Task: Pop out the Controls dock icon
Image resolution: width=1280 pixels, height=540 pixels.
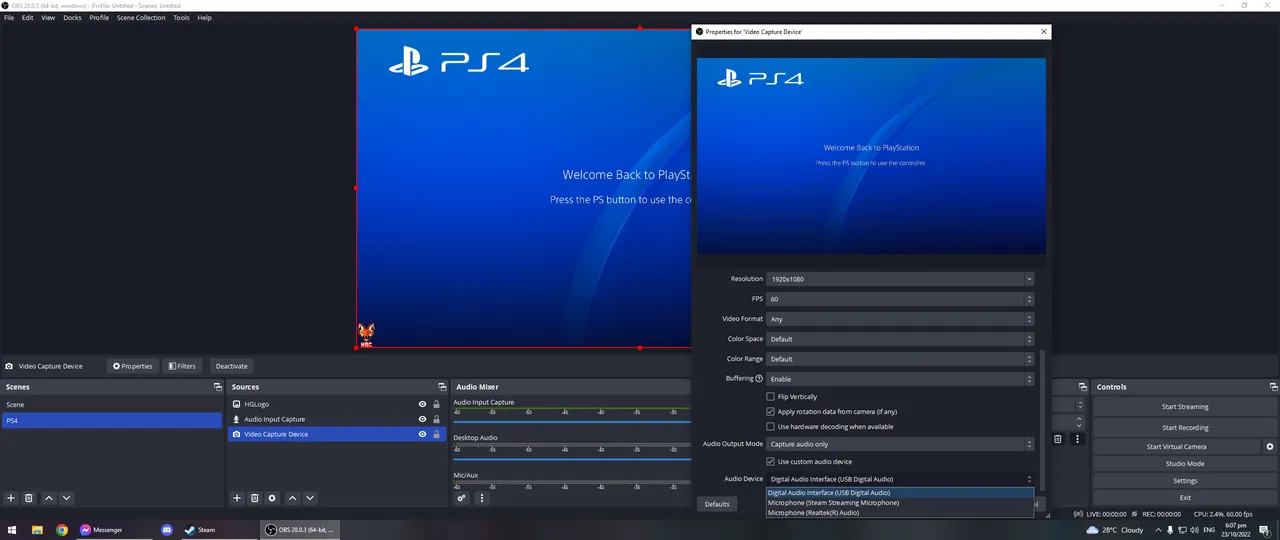Action: (x=1274, y=387)
